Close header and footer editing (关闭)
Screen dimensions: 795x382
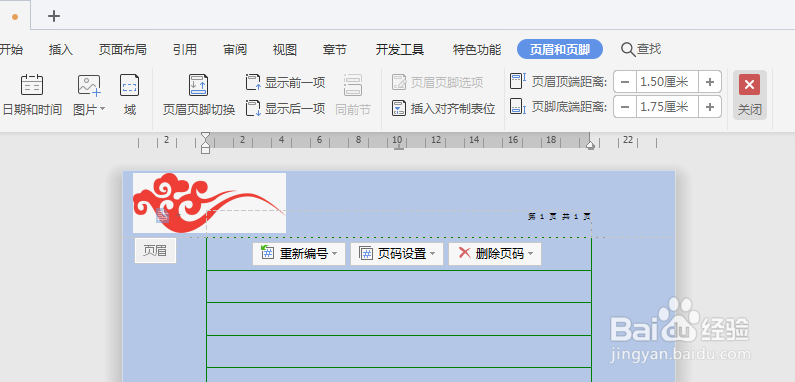click(749, 95)
